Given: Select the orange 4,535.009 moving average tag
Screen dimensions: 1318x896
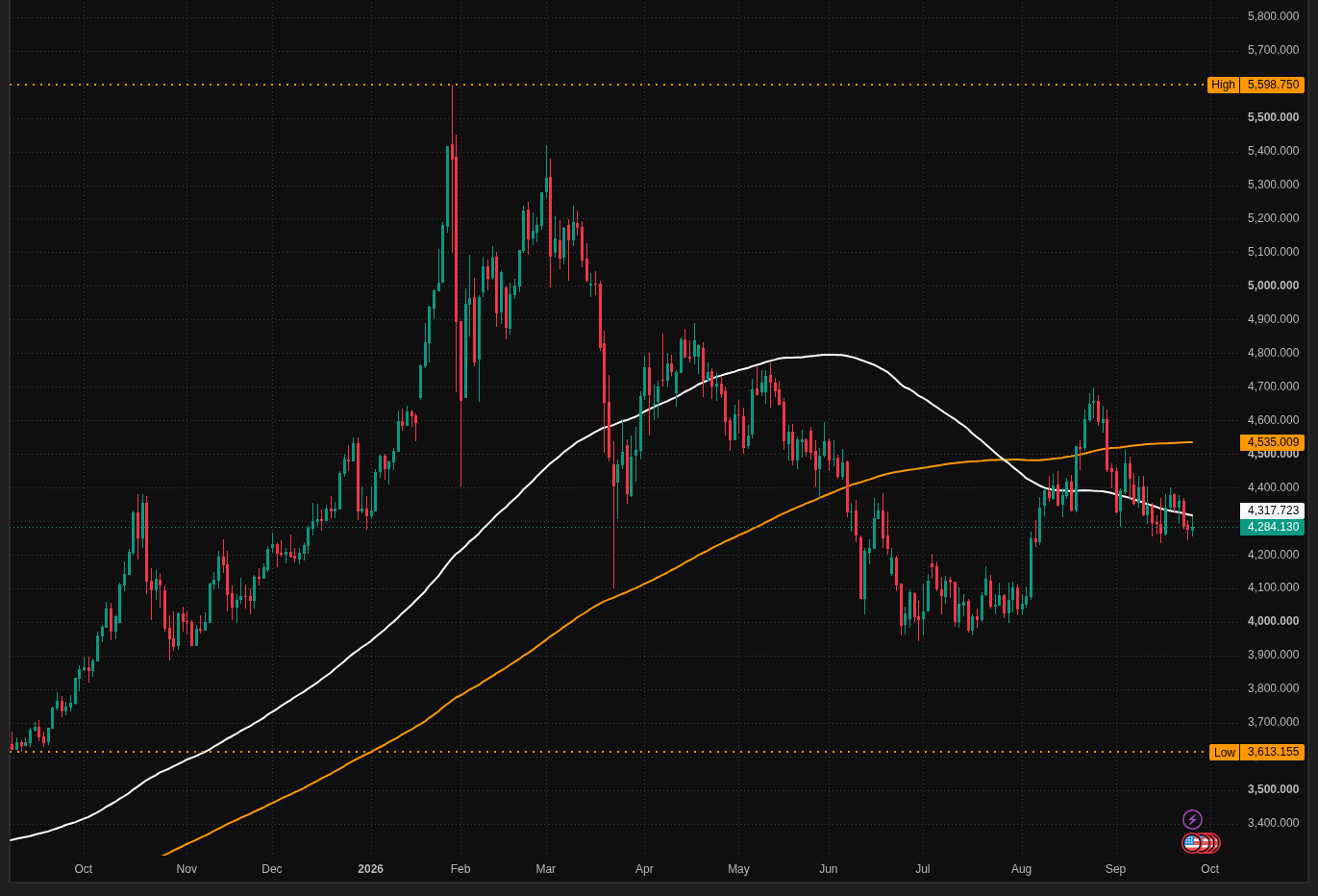Looking at the screenshot, I should 1273,443.
